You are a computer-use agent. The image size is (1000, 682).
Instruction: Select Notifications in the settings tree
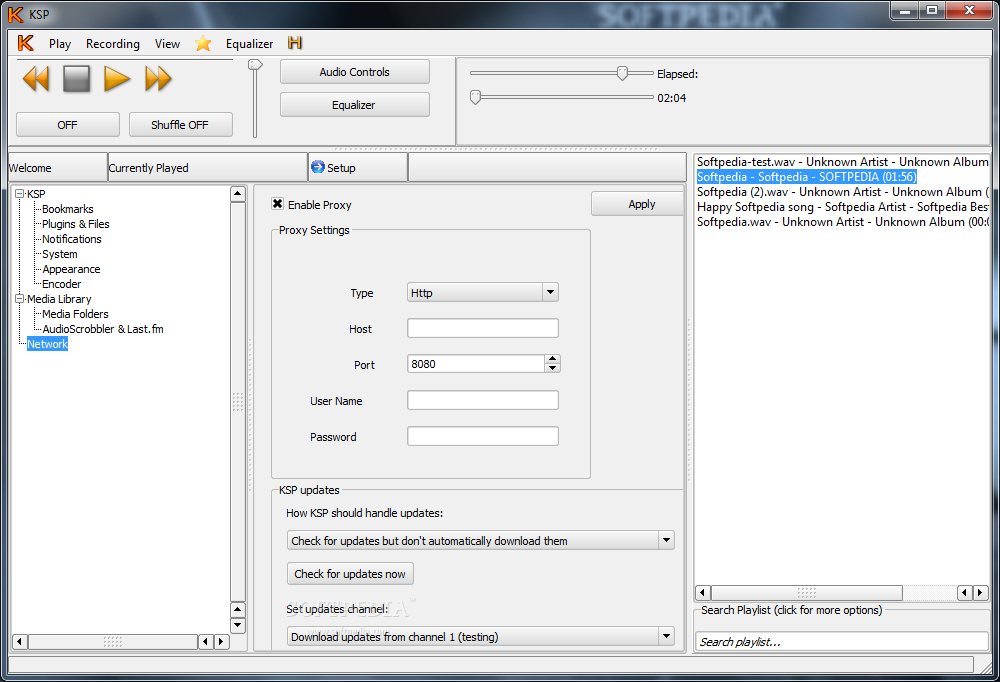(71, 239)
